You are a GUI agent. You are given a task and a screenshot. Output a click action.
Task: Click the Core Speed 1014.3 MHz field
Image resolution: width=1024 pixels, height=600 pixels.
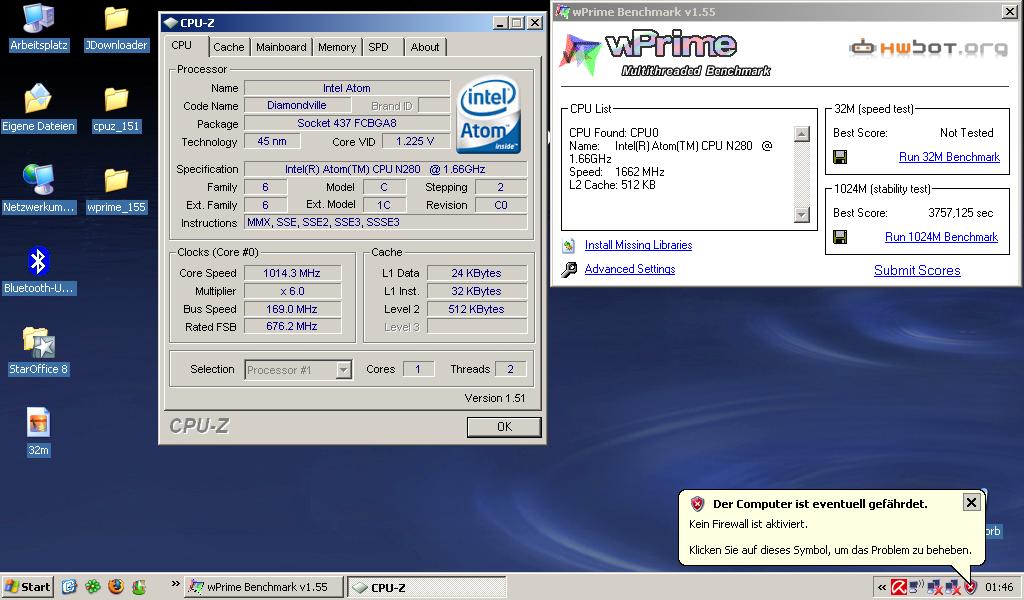tap(292, 273)
